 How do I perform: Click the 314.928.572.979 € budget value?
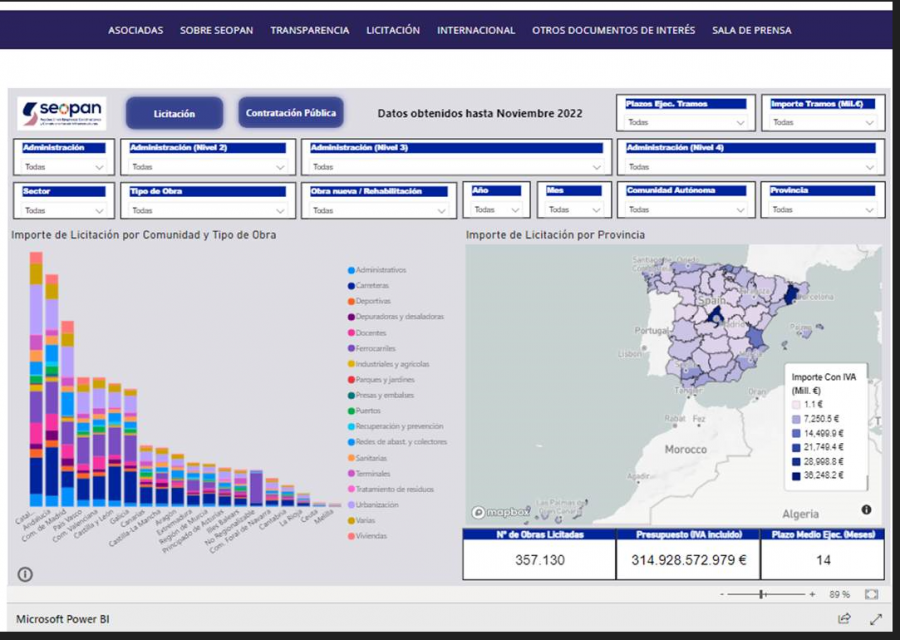tap(689, 560)
